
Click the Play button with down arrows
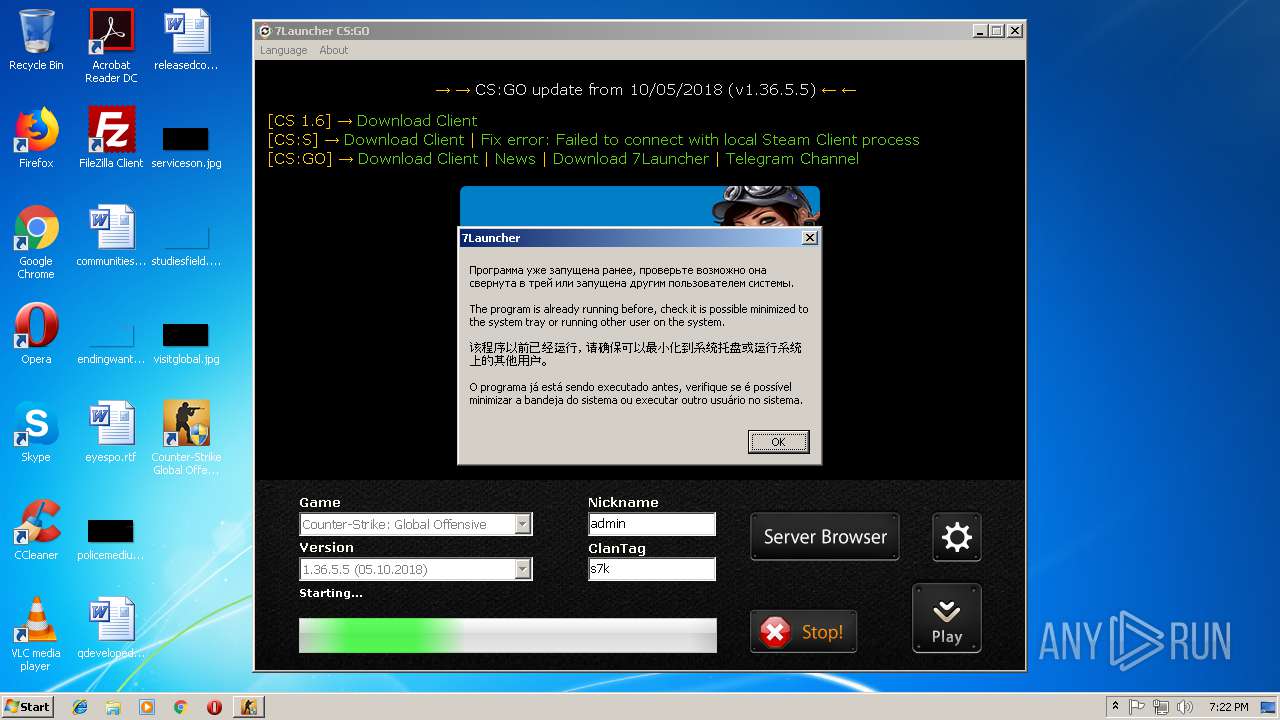point(946,619)
